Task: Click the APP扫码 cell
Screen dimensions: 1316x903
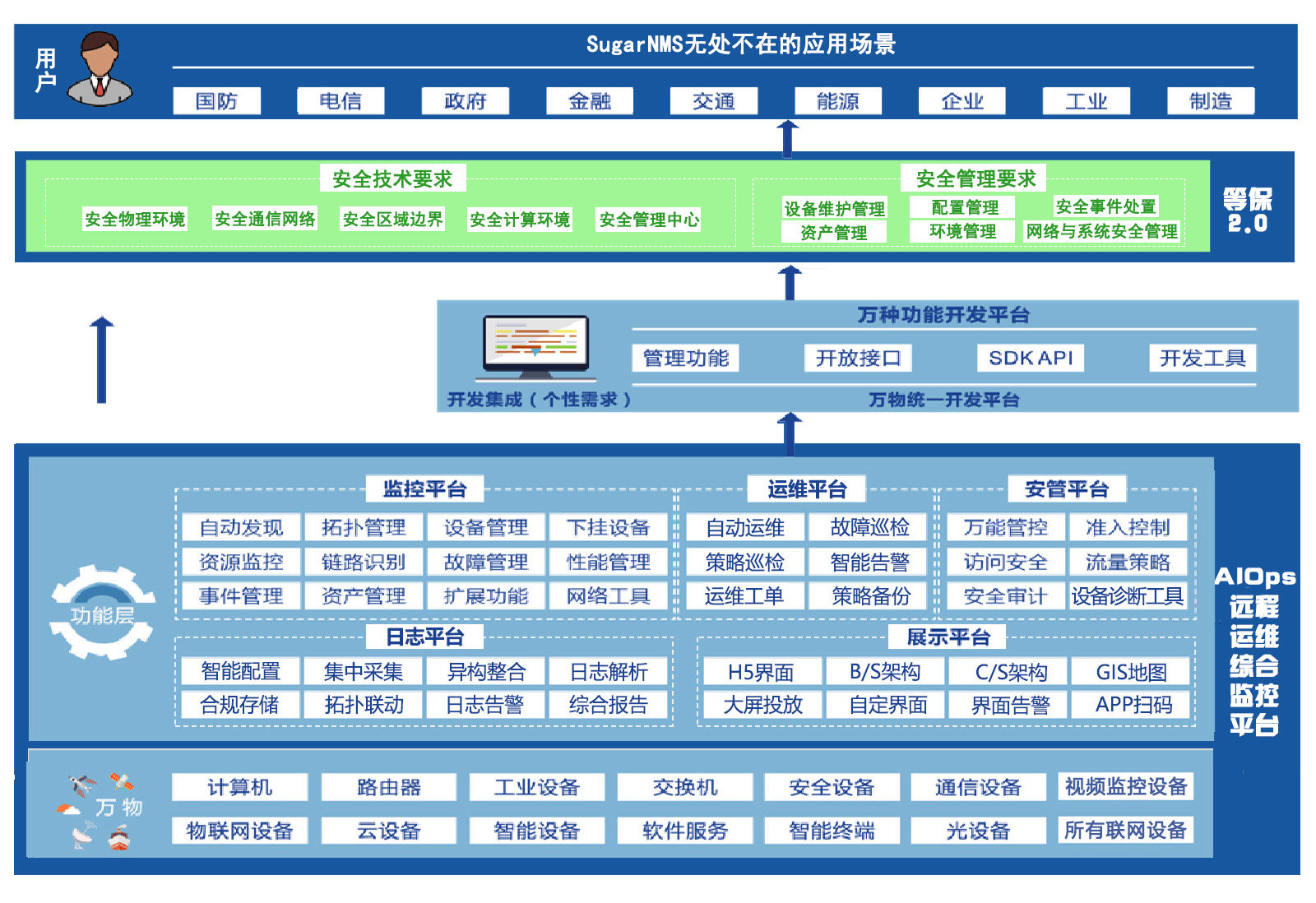Action: 1131,705
